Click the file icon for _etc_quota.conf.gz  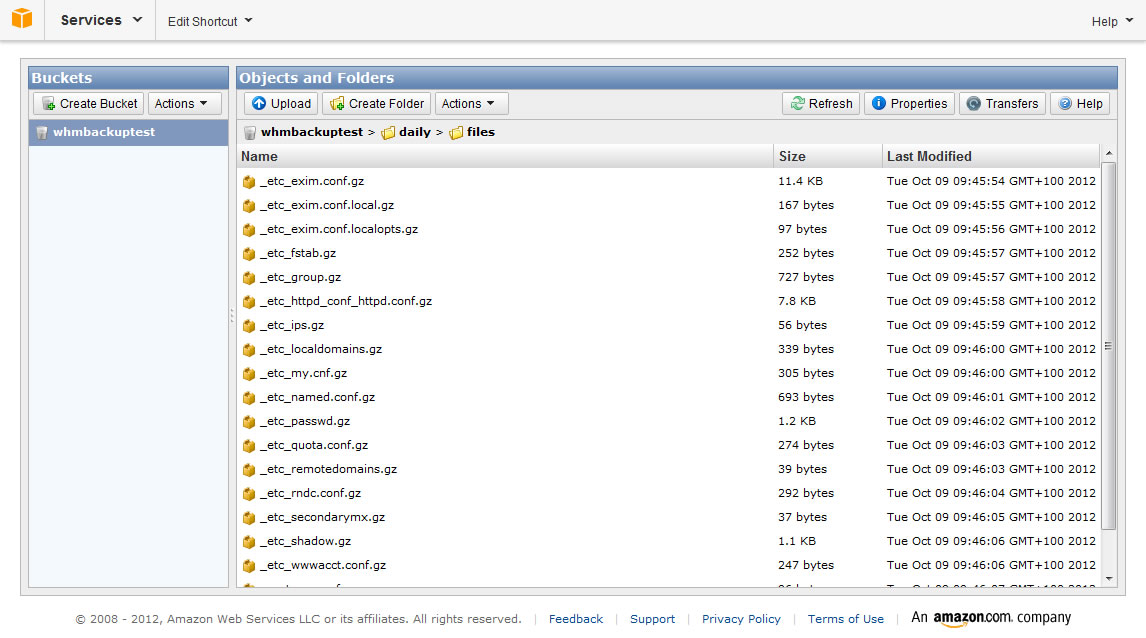click(249, 445)
